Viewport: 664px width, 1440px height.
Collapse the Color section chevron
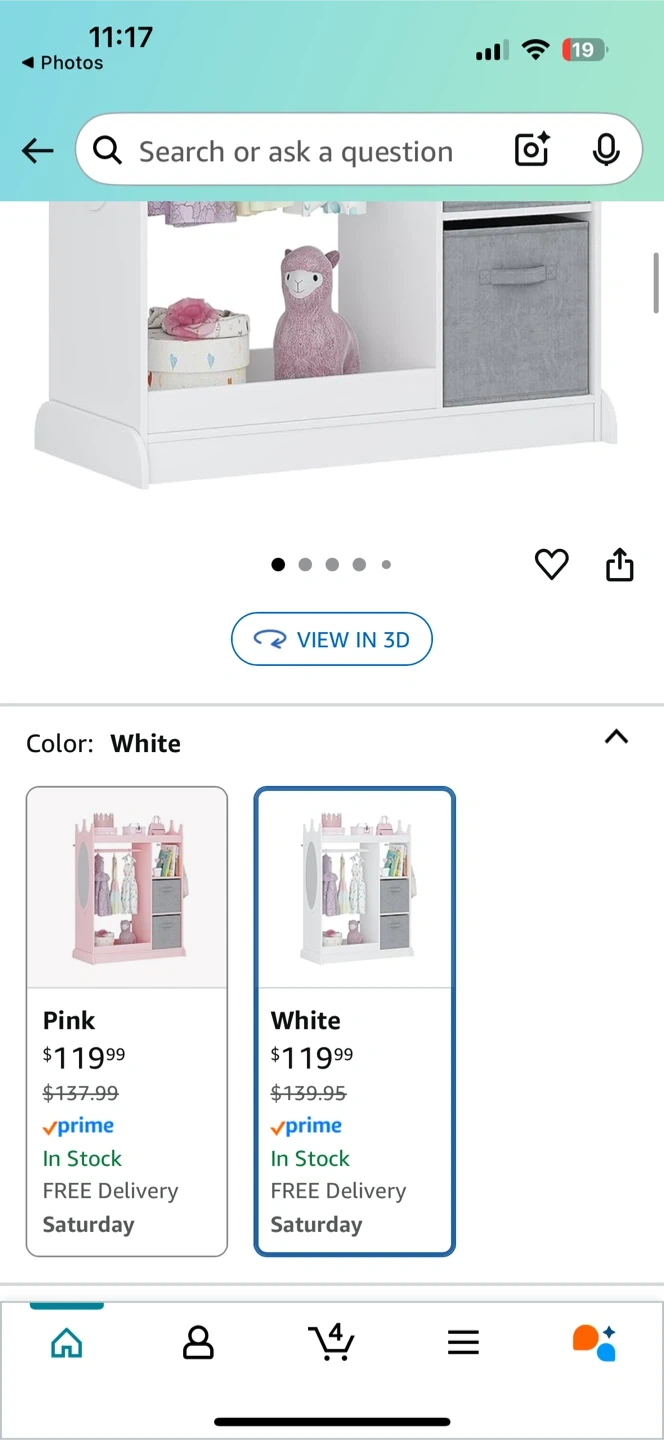(617, 737)
